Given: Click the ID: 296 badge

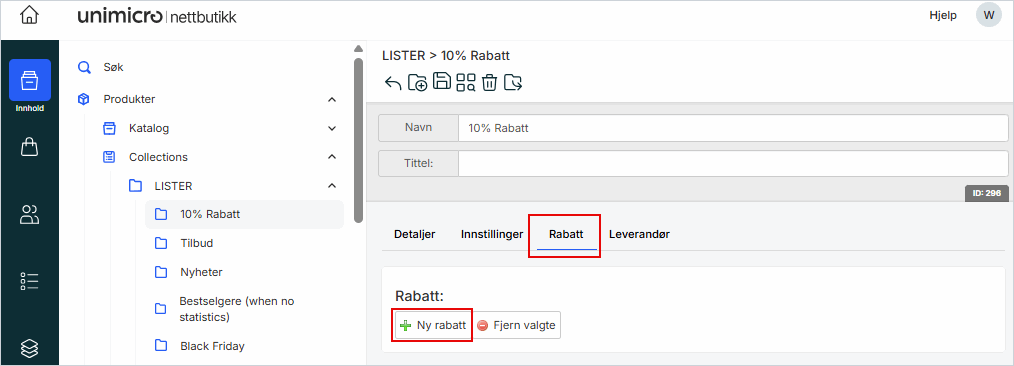Looking at the screenshot, I should tap(987, 193).
